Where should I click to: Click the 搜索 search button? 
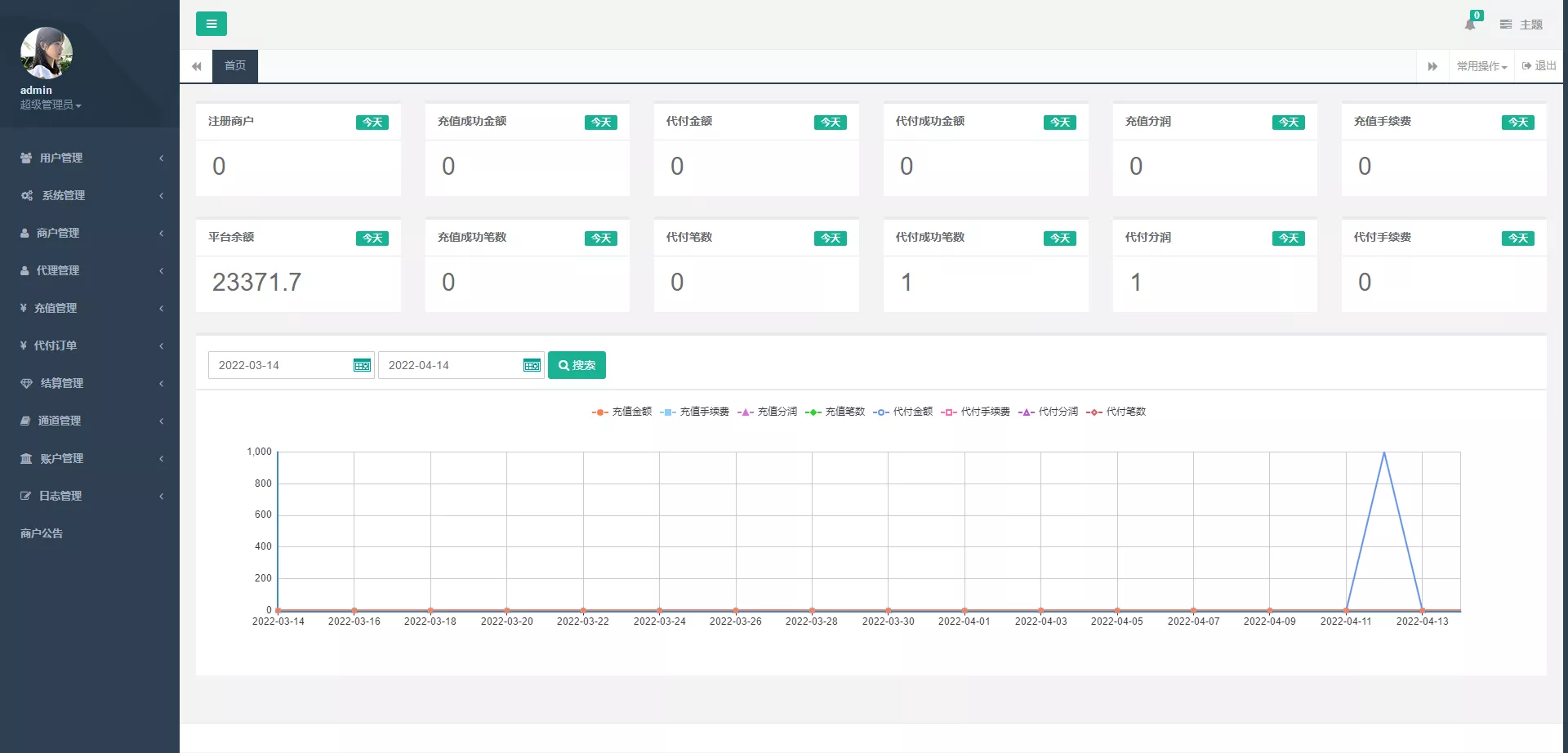tap(577, 365)
